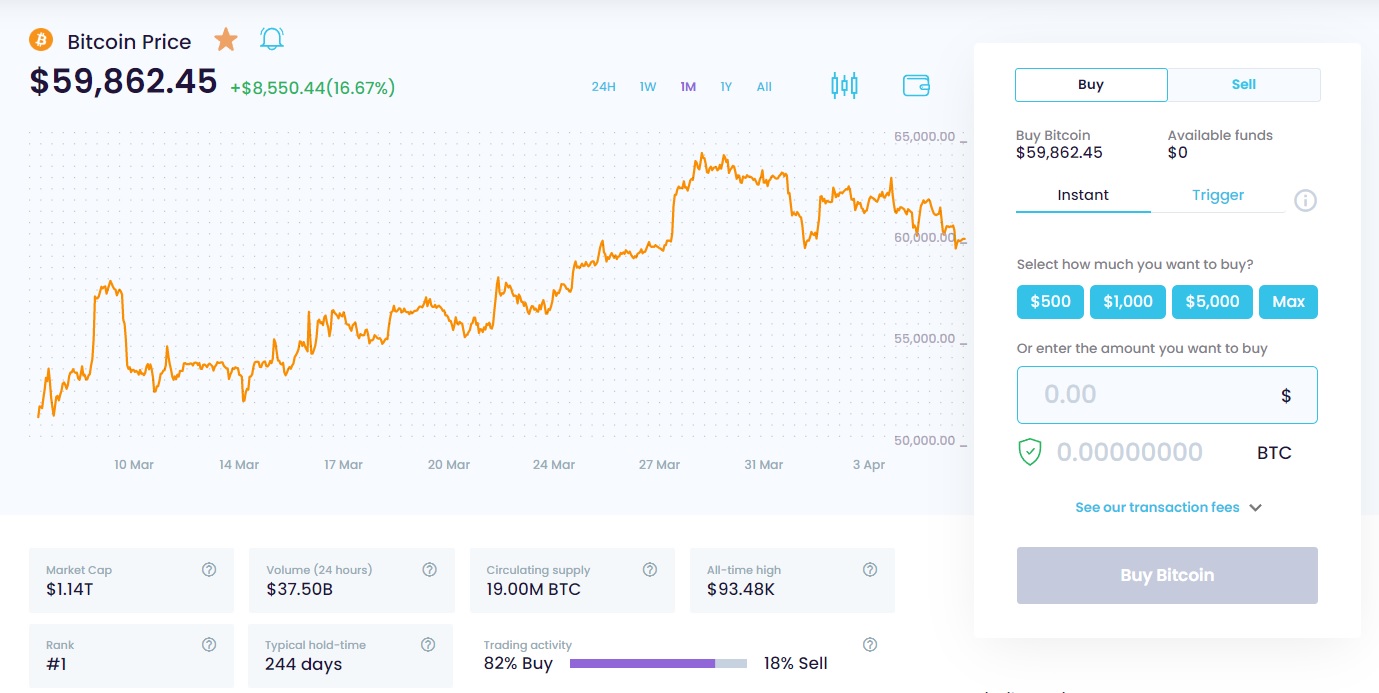
Task: Click the dollar amount input field
Action: pyautogui.click(x=1167, y=395)
